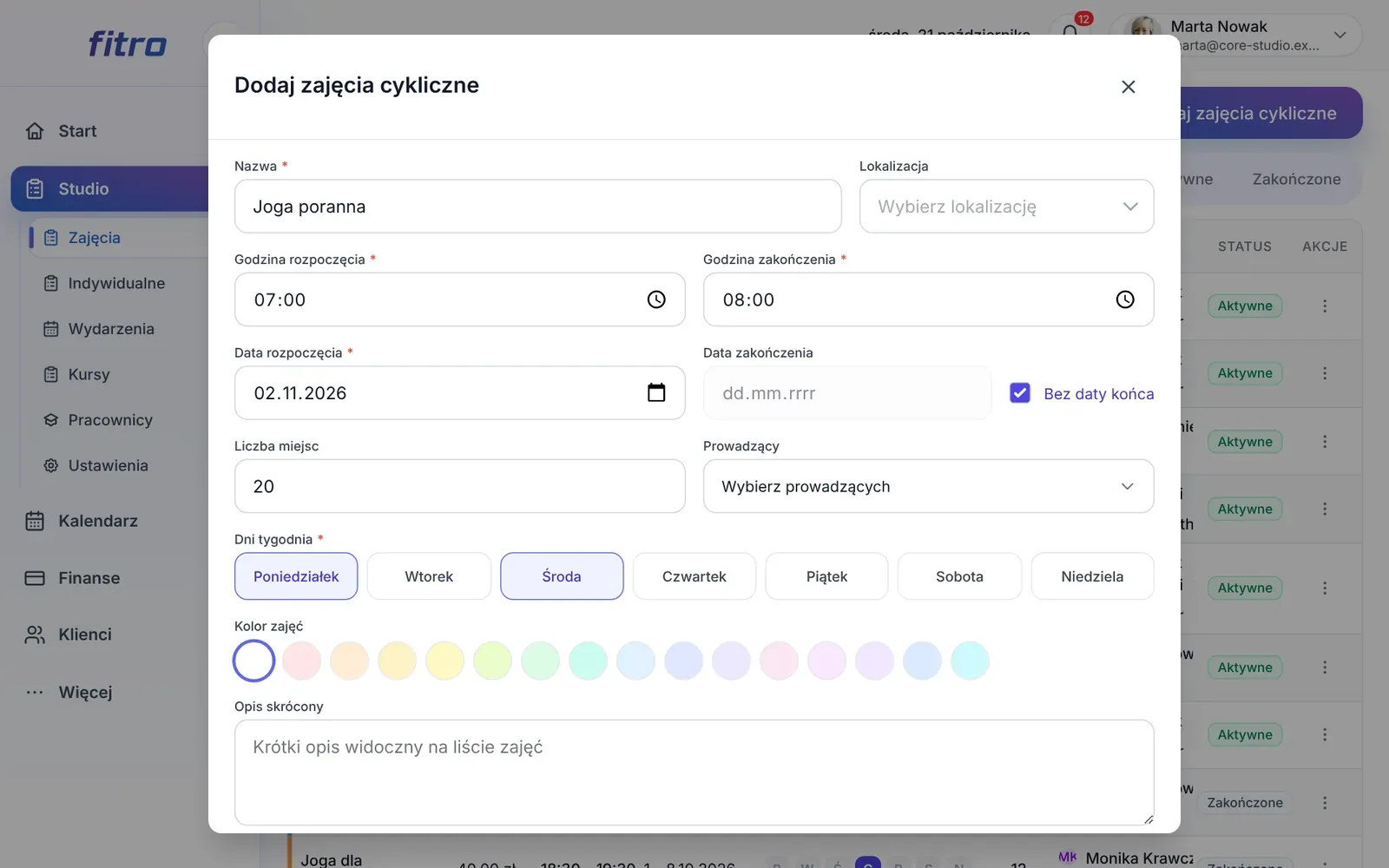Deselect the Poniedziałek day toggle

pos(296,576)
